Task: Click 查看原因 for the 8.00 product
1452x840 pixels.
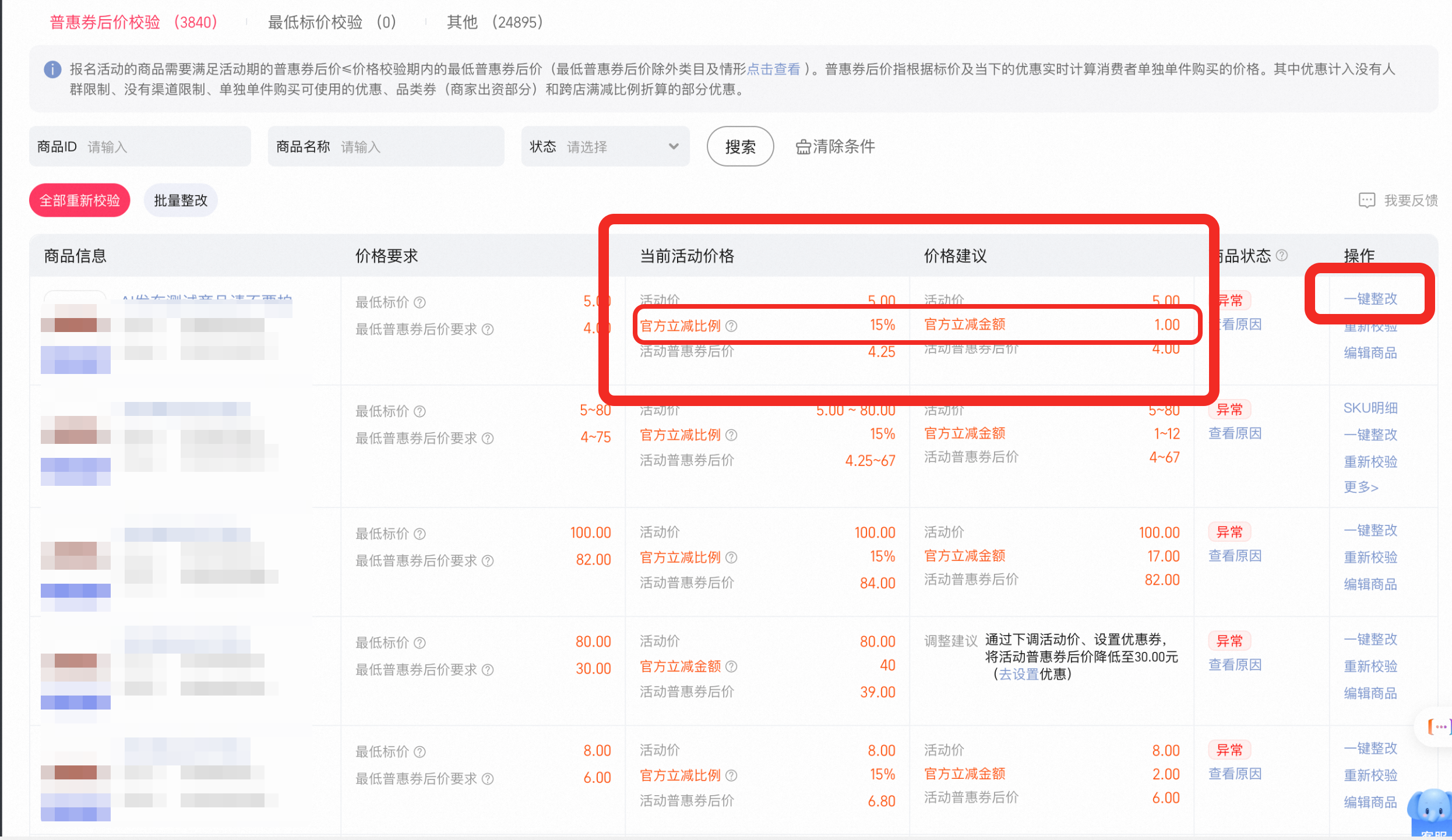Action: [x=1235, y=773]
